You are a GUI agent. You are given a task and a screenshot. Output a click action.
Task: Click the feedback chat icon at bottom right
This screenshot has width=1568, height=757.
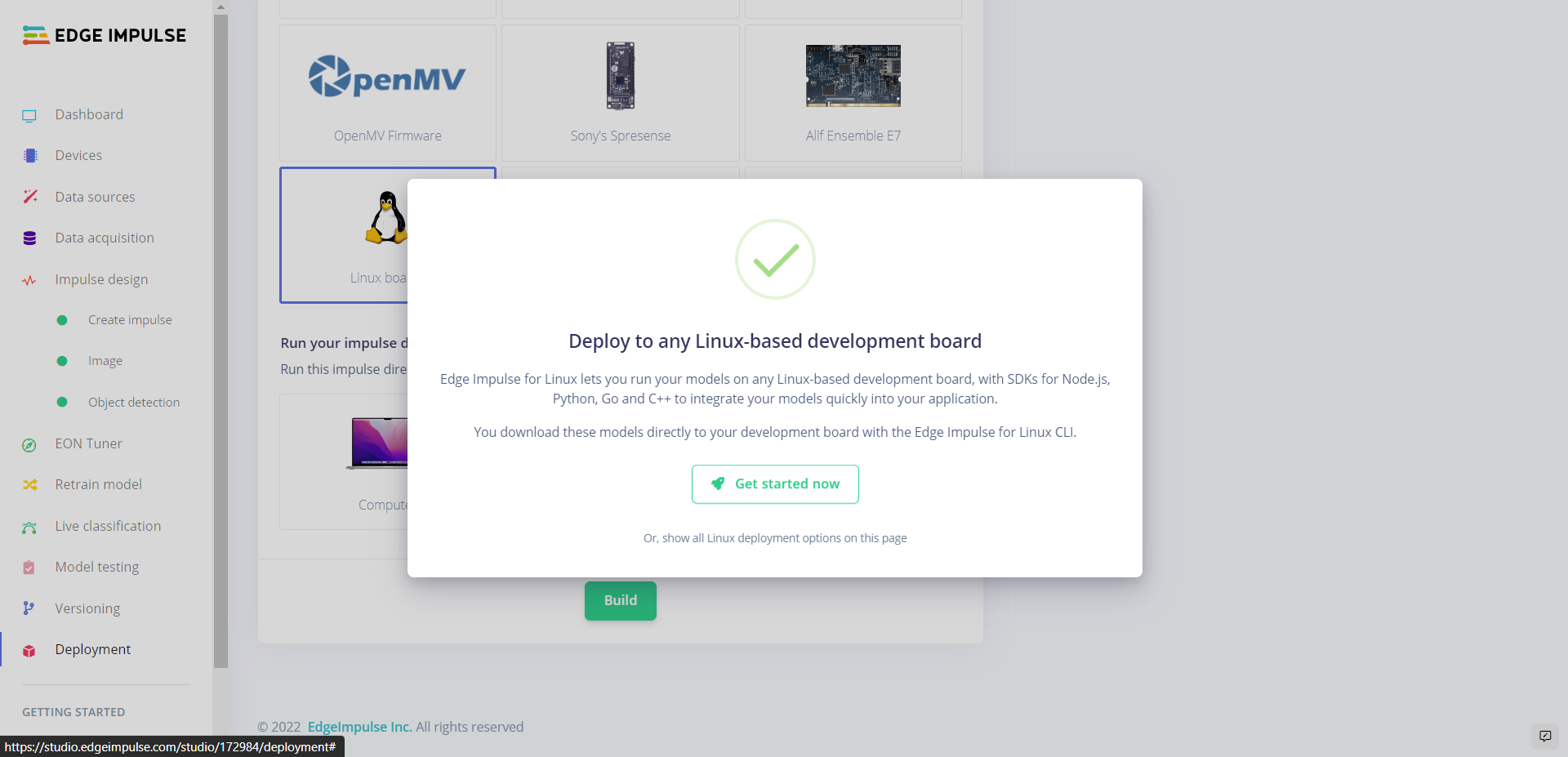coord(1545,736)
